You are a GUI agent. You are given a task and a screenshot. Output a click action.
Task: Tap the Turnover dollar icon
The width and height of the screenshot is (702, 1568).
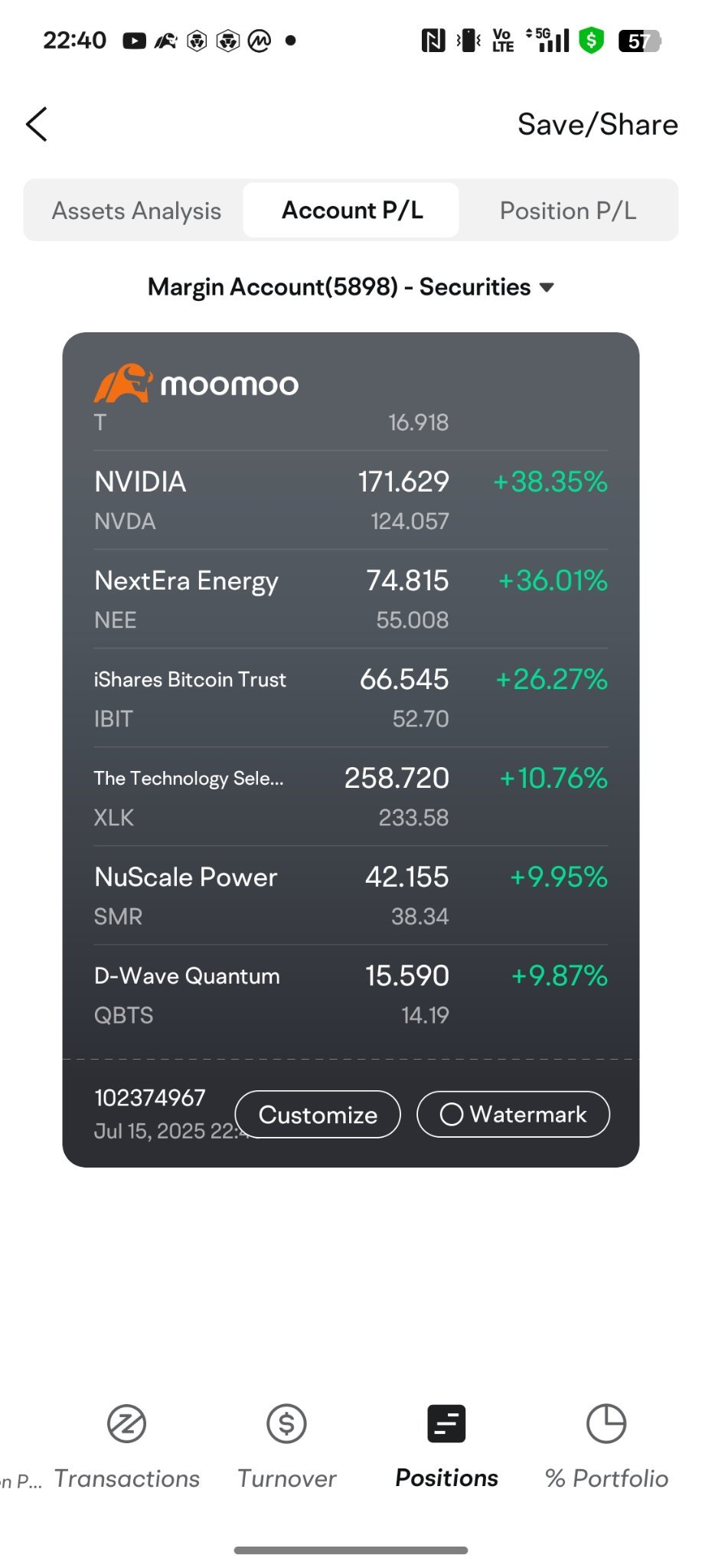(286, 1424)
